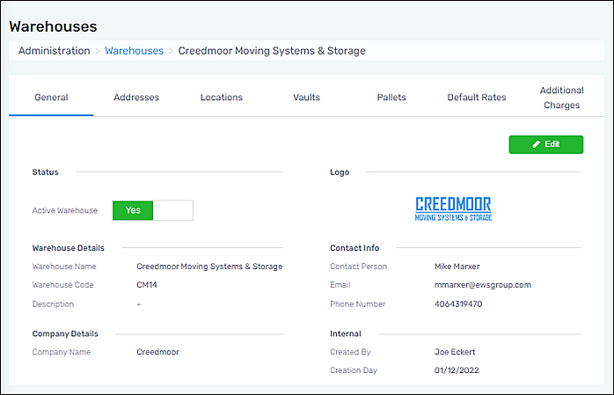The height and width of the screenshot is (395, 614).
Task: Click the Internal section heading
Action: click(x=345, y=334)
